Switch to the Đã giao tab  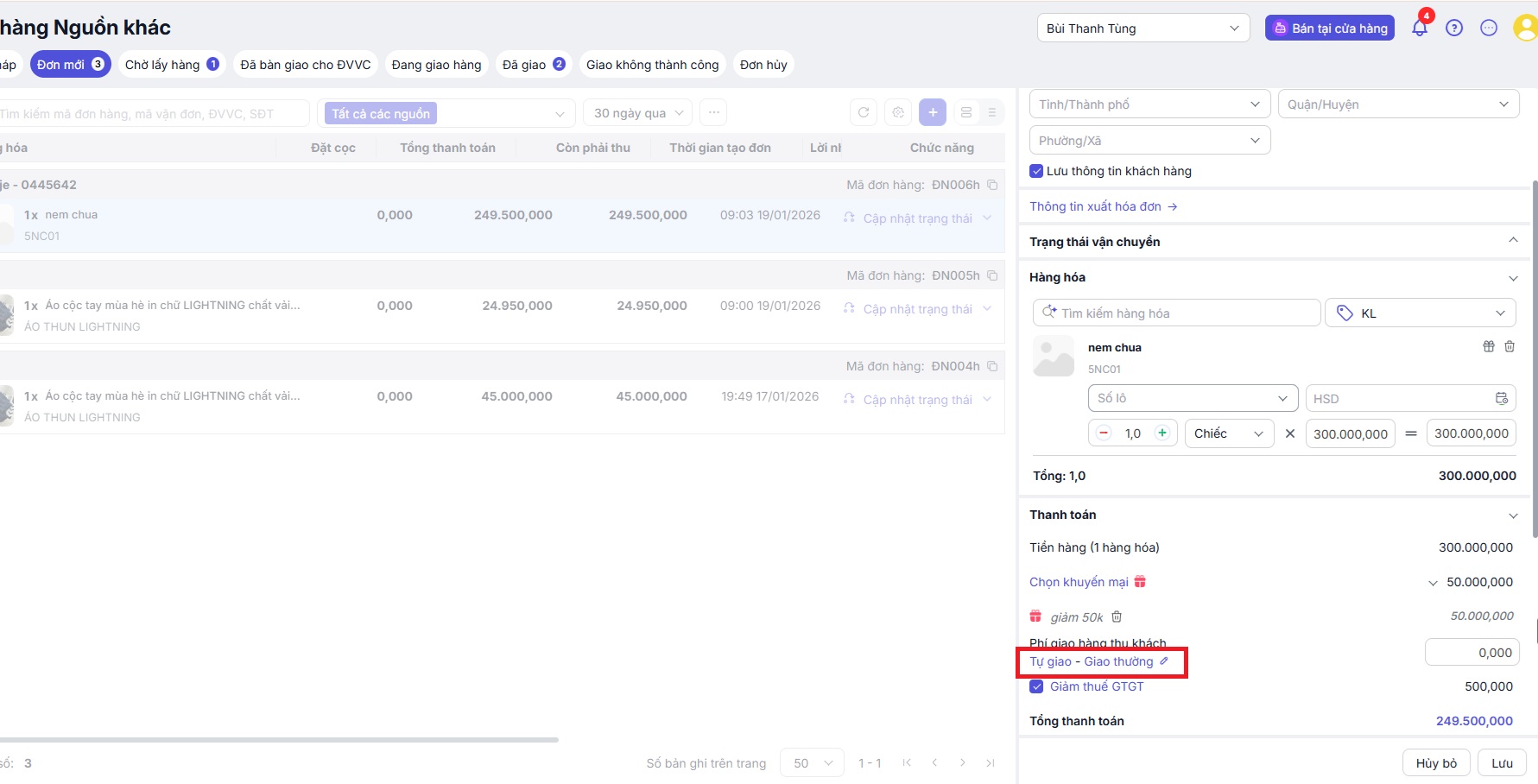(533, 65)
